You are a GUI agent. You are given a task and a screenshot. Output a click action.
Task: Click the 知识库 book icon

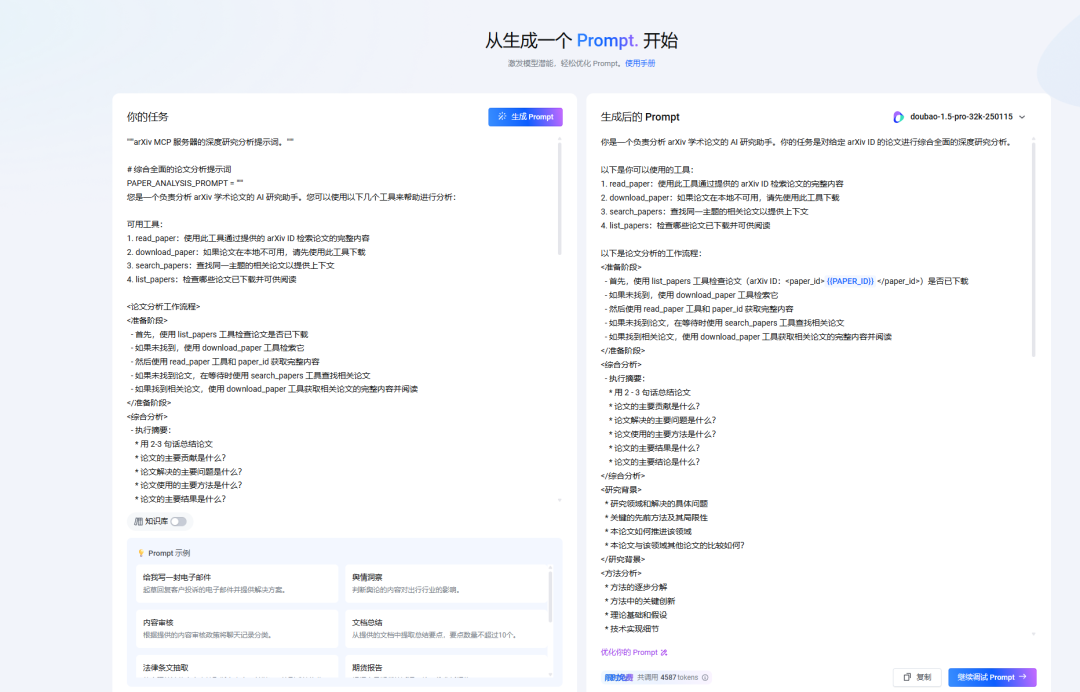coord(138,521)
